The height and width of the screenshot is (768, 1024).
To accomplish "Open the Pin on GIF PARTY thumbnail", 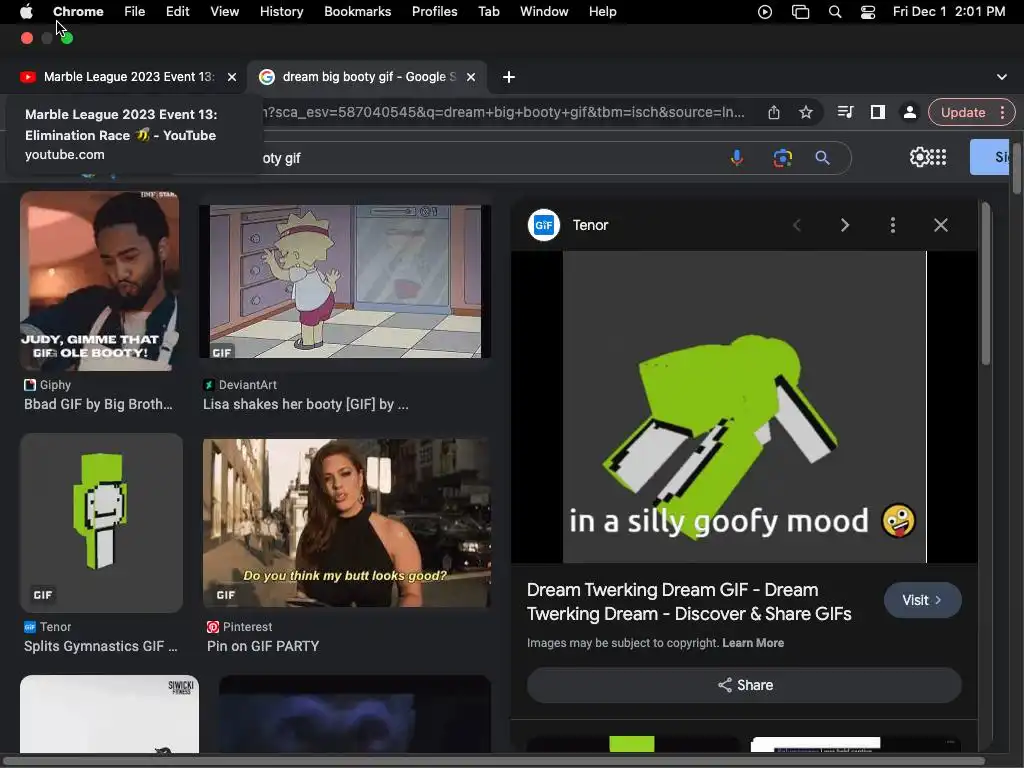I will click(x=346, y=522).
